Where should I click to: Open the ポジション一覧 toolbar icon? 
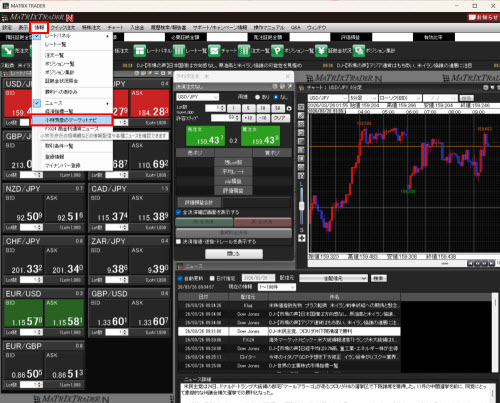(x=277, y=51)
